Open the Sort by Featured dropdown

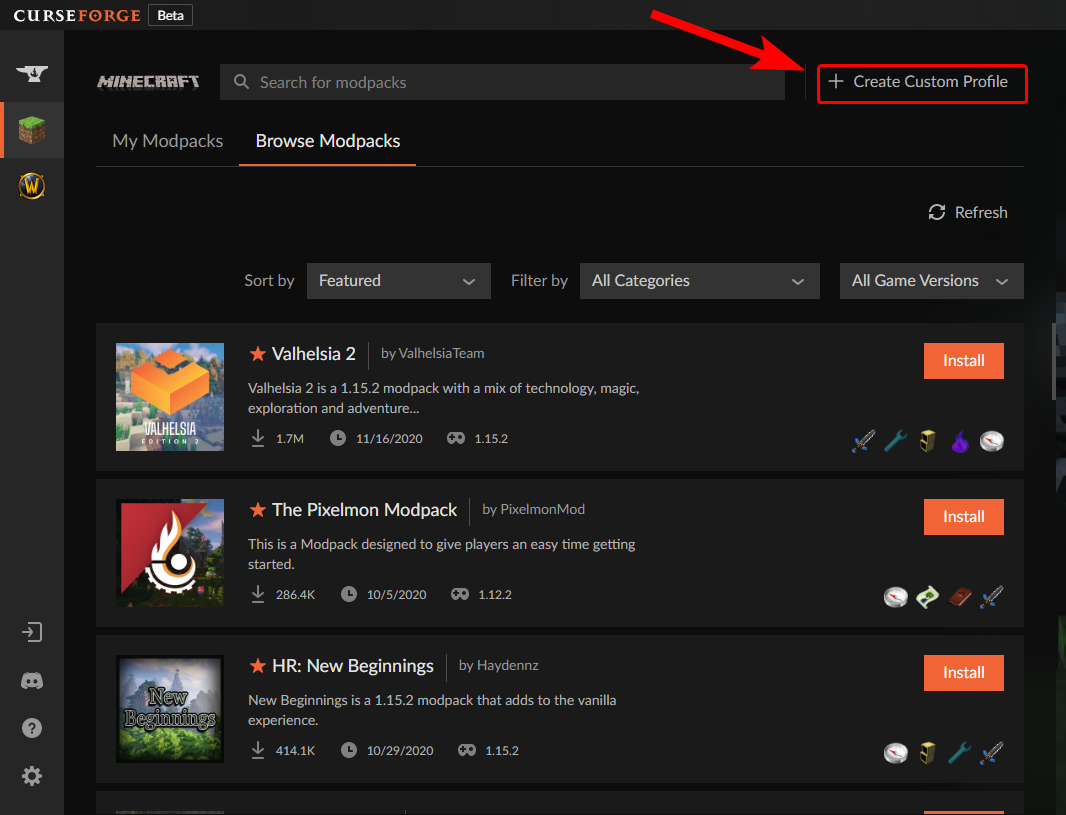[398, 281]
